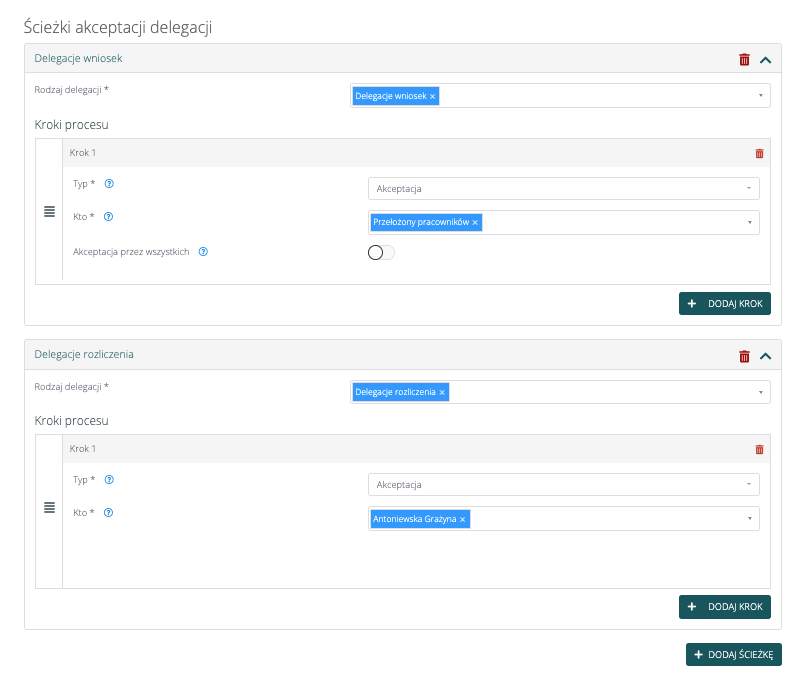Open Typ dropdown in Delegacje wniosek step
Image resolution: width=805 pixels, height=684 pixels.
(563, 188)
